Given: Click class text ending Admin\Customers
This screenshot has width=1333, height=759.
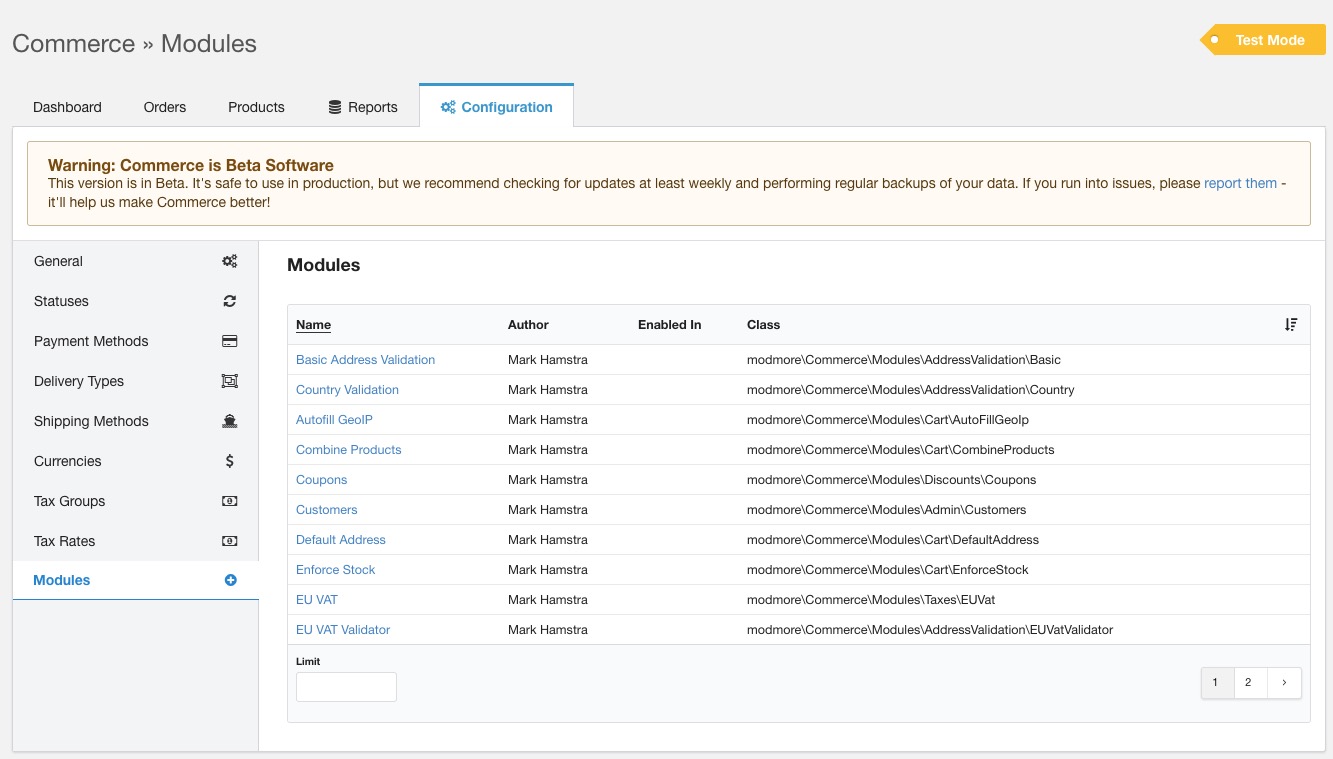Looking at the screenshot, I should tap(887, 510).
